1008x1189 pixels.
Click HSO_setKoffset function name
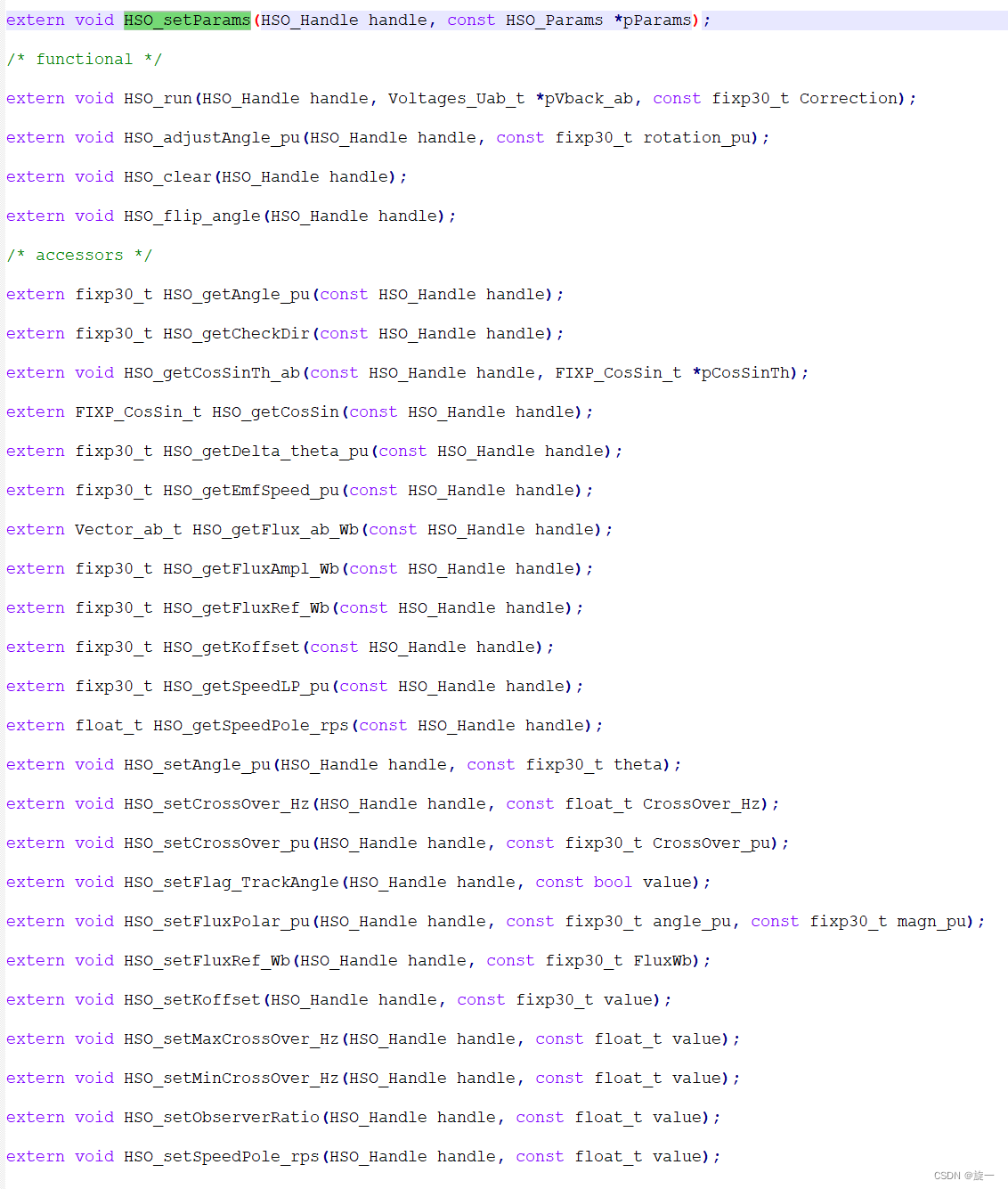[192, 999]
